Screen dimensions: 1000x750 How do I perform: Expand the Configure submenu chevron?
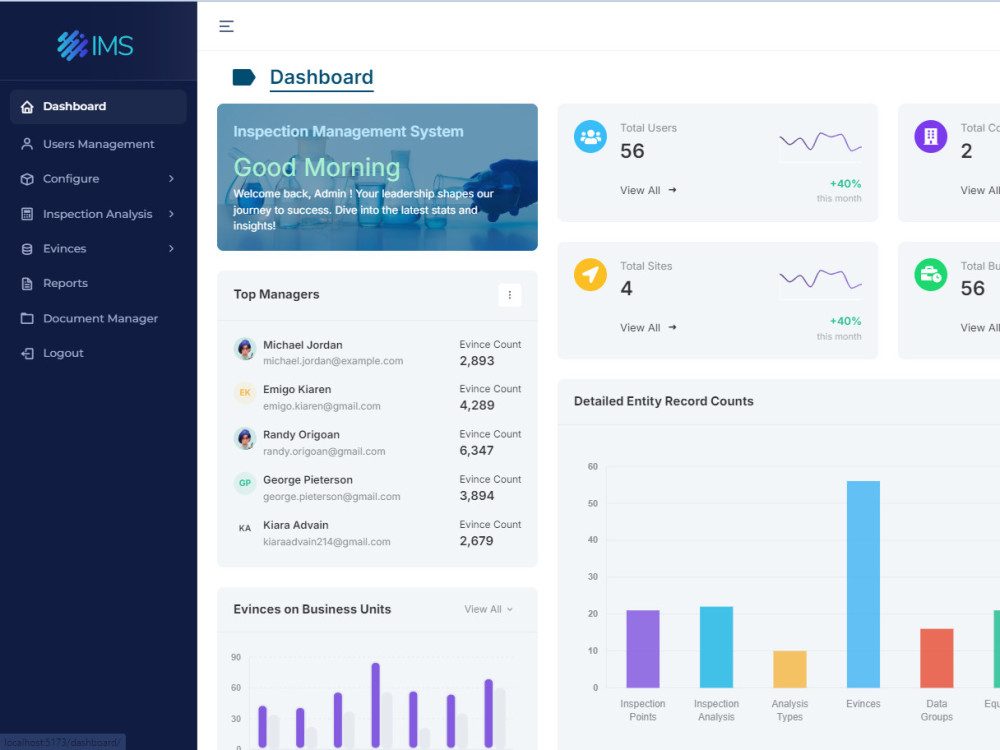coord(171,179)
